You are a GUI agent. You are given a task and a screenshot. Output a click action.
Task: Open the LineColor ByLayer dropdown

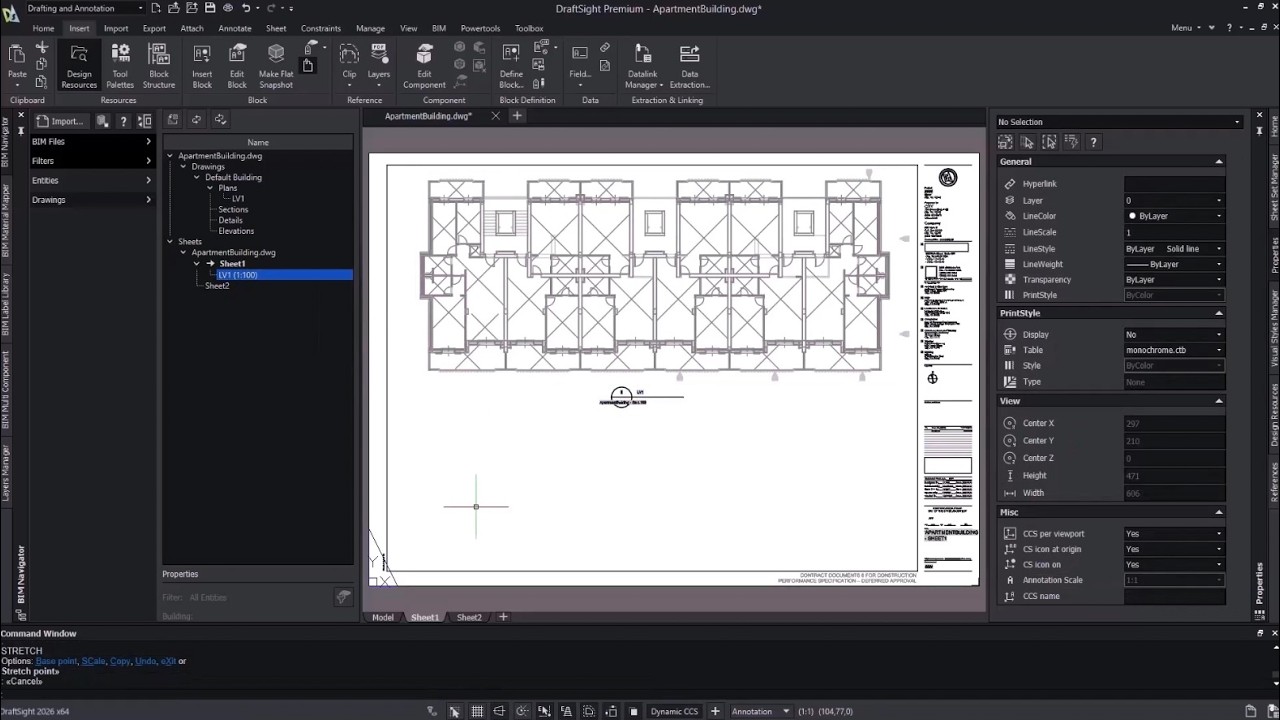pyautogui.click(x=1175, y=216)
